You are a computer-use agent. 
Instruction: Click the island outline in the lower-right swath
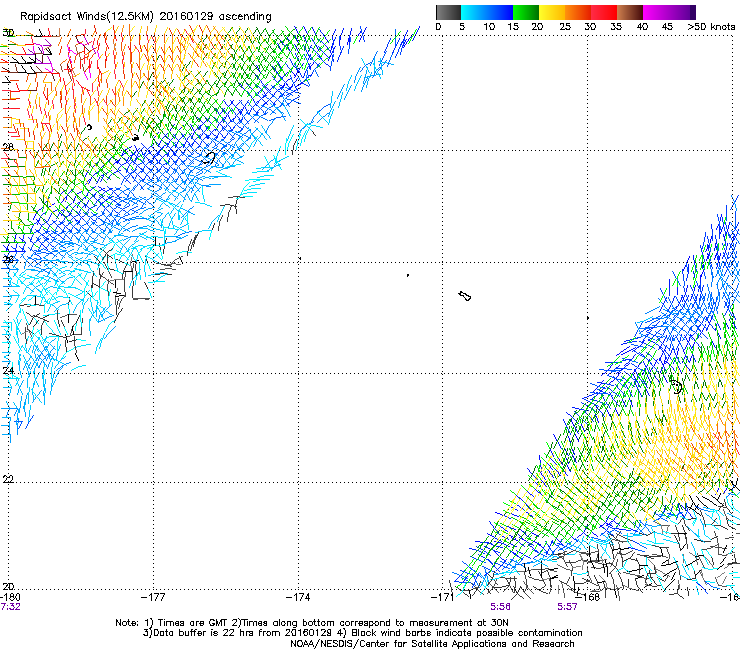pyautogui.click(x=676, y=386)
